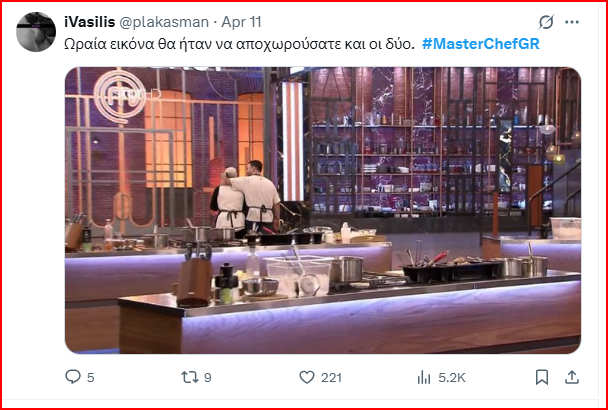Open the @plakasman handle link
The width and height of the screenshot is (608, 410).
tap(164, 22)
